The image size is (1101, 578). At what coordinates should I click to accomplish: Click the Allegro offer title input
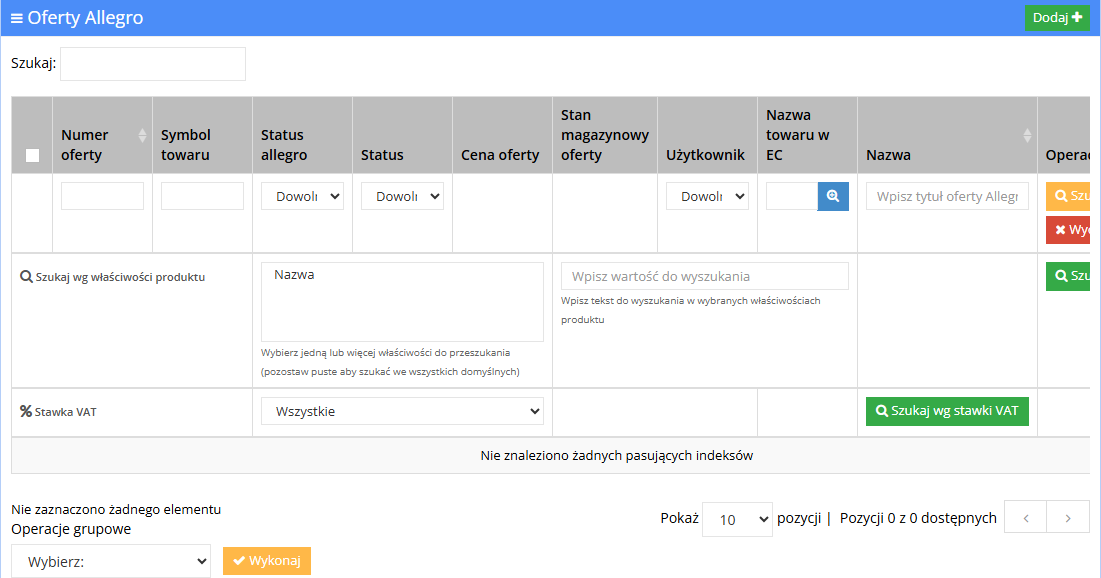[947, 196]
